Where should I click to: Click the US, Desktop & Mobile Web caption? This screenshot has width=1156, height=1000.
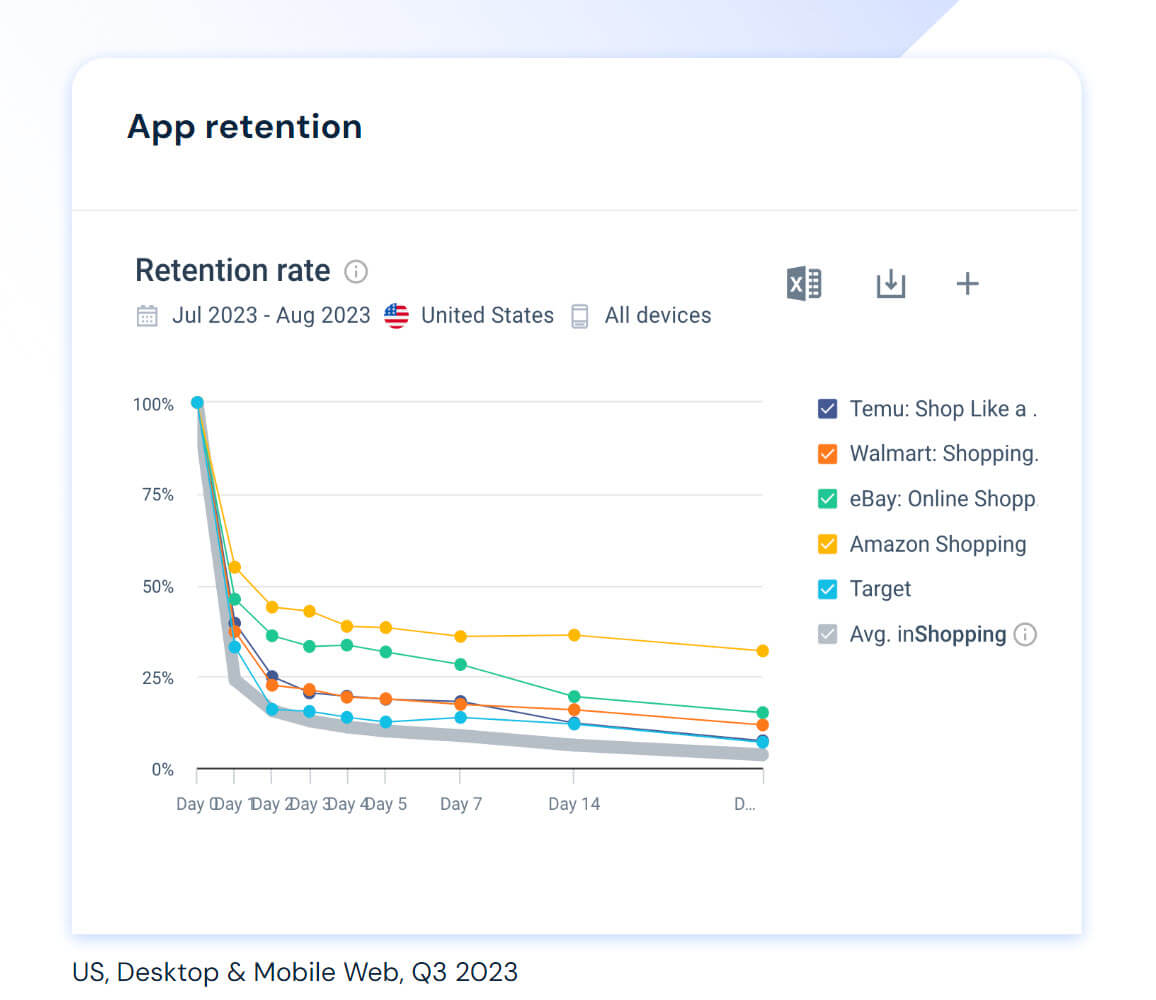point(295,972)
